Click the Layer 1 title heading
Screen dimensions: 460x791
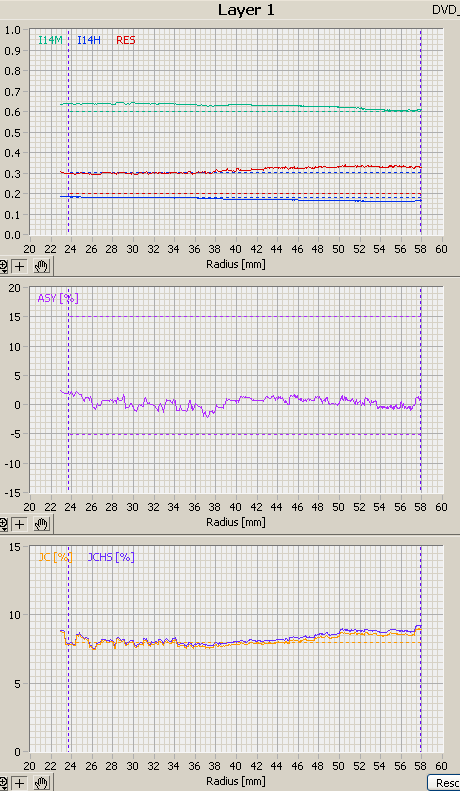coord(246,10)
